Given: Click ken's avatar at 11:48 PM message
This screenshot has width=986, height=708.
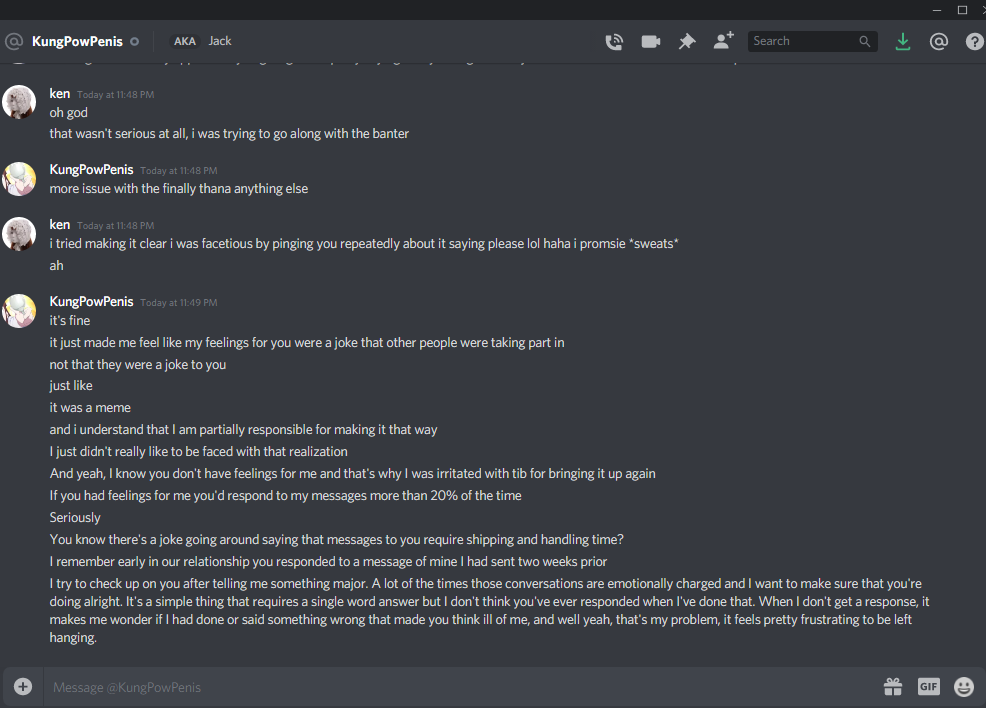Looking at the screenshot, I should coord(20,102).
